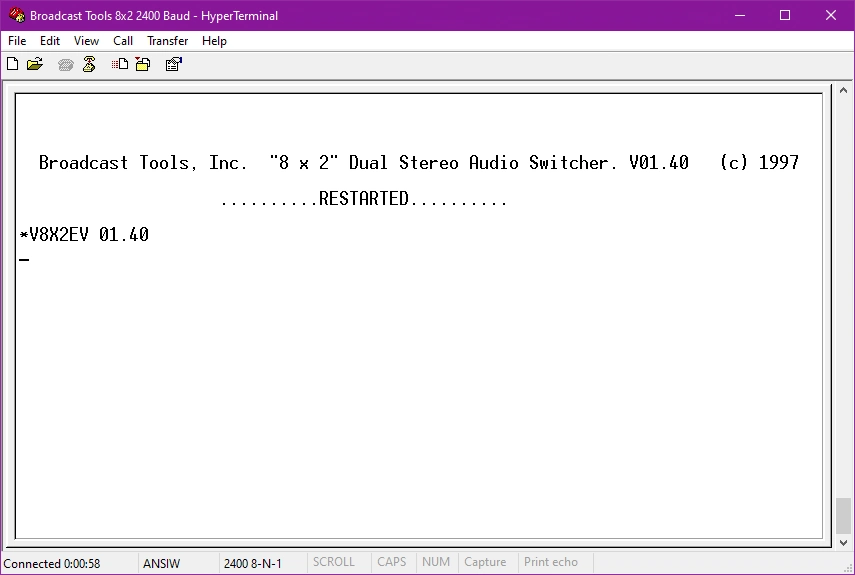Image resolution: width=855 pixels, height=575 pixels.
Task: Click the CAPS status indicator
Action: [x=392, y=562]
